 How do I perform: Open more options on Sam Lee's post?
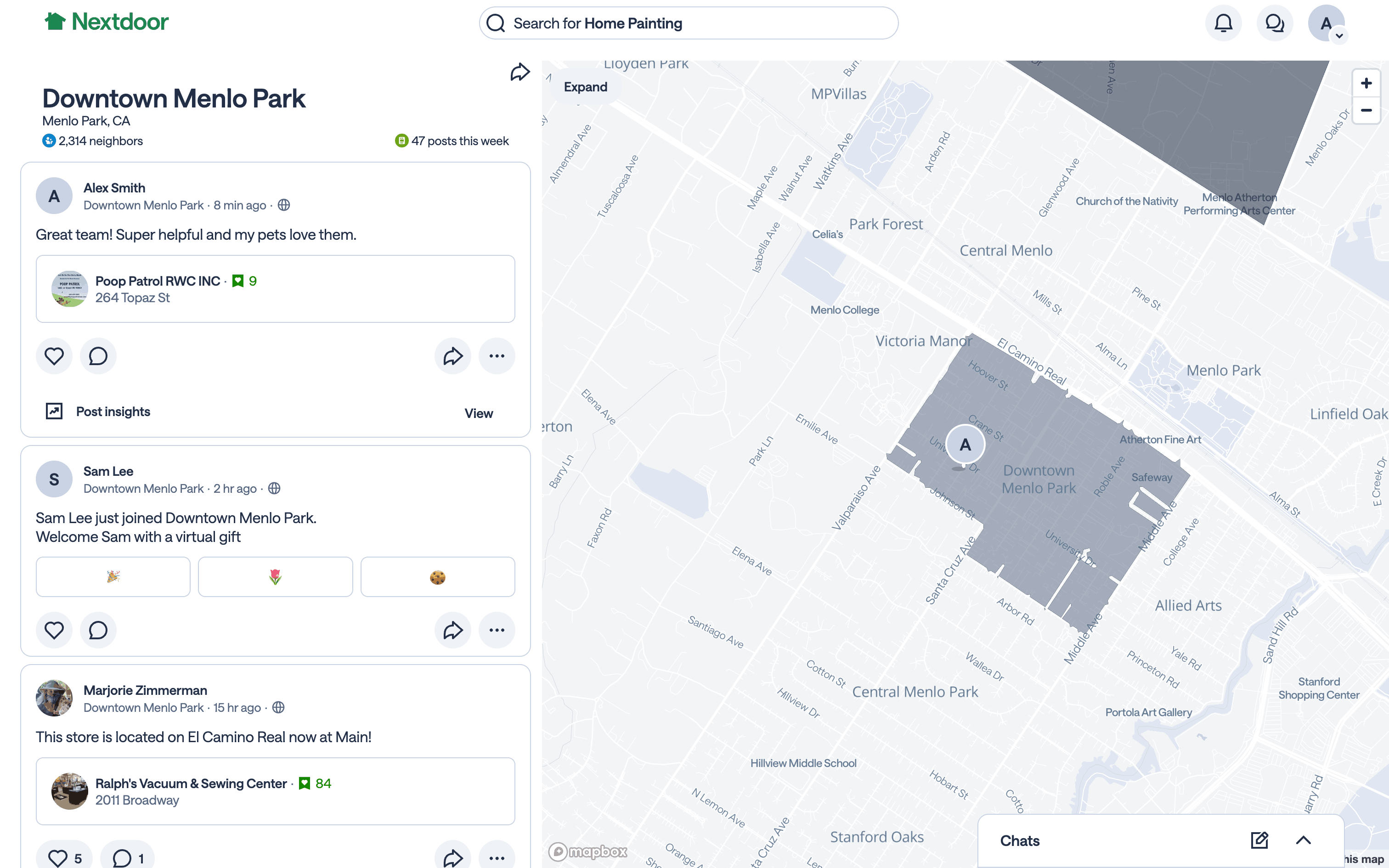pyautogui.click(x=497, y=630)
